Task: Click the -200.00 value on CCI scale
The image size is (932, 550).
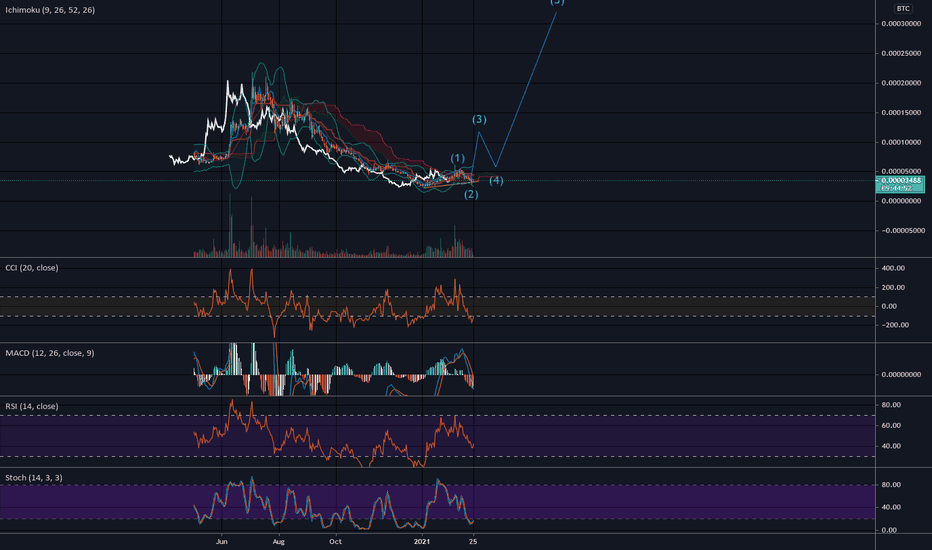Action: [893, 325]
